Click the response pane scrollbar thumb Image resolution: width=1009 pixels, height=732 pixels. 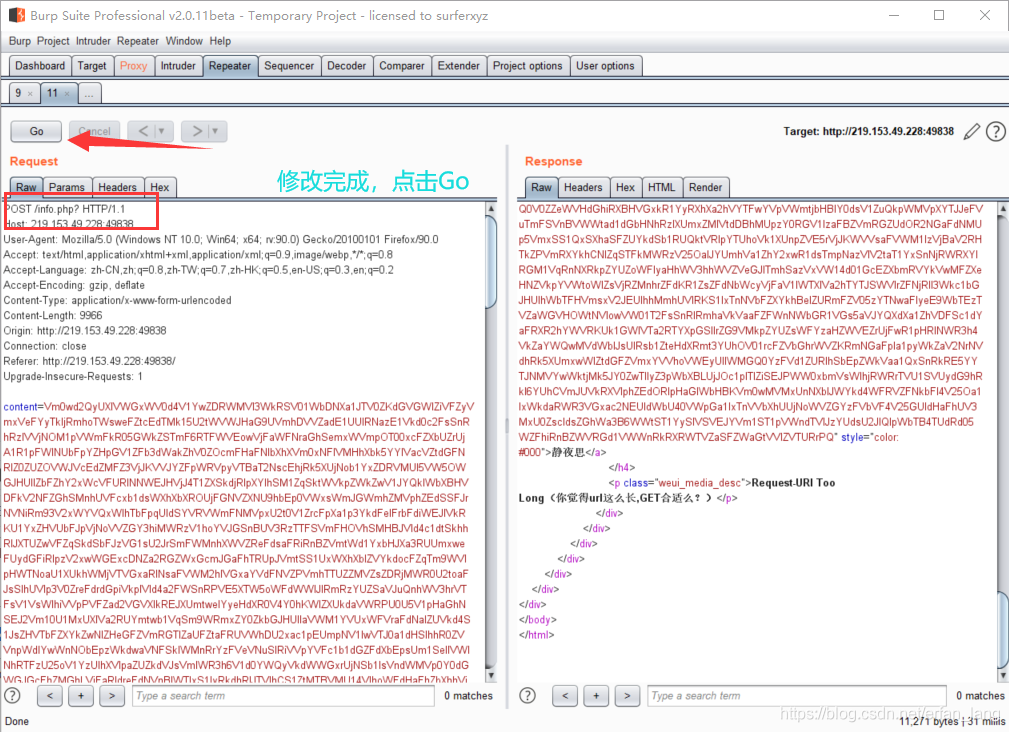click(1003, 630)
